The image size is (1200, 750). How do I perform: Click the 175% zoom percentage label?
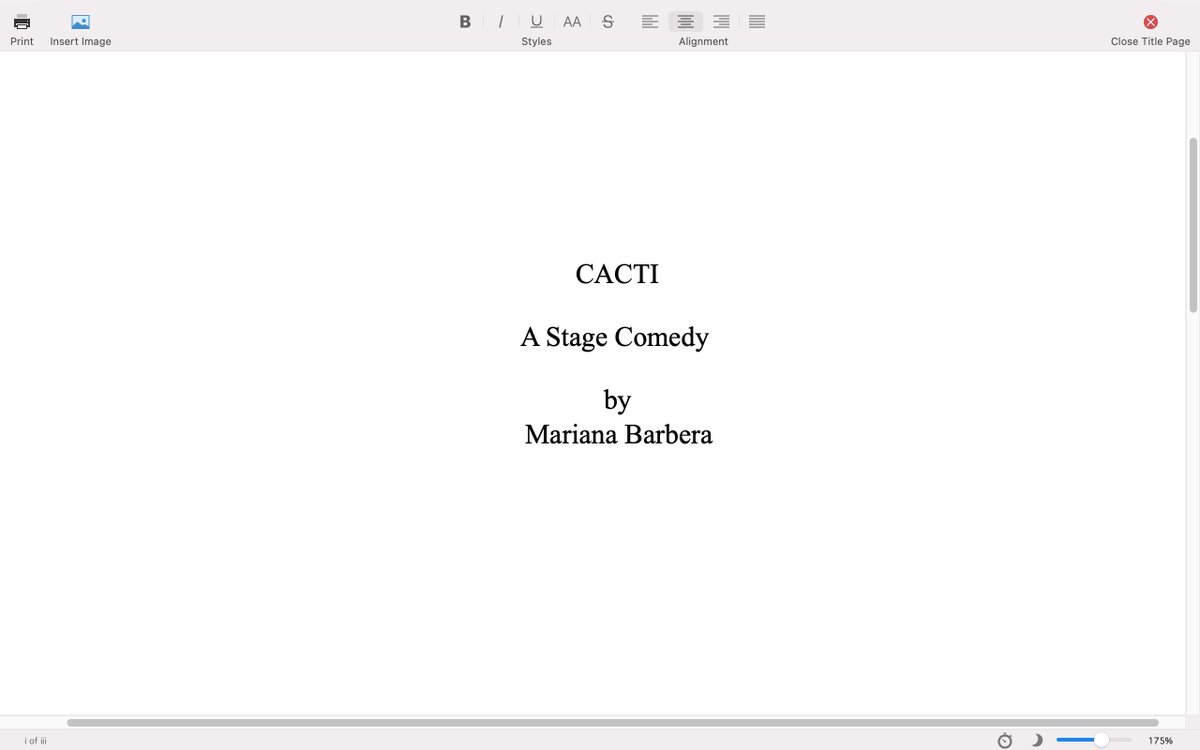point(1160,740)
